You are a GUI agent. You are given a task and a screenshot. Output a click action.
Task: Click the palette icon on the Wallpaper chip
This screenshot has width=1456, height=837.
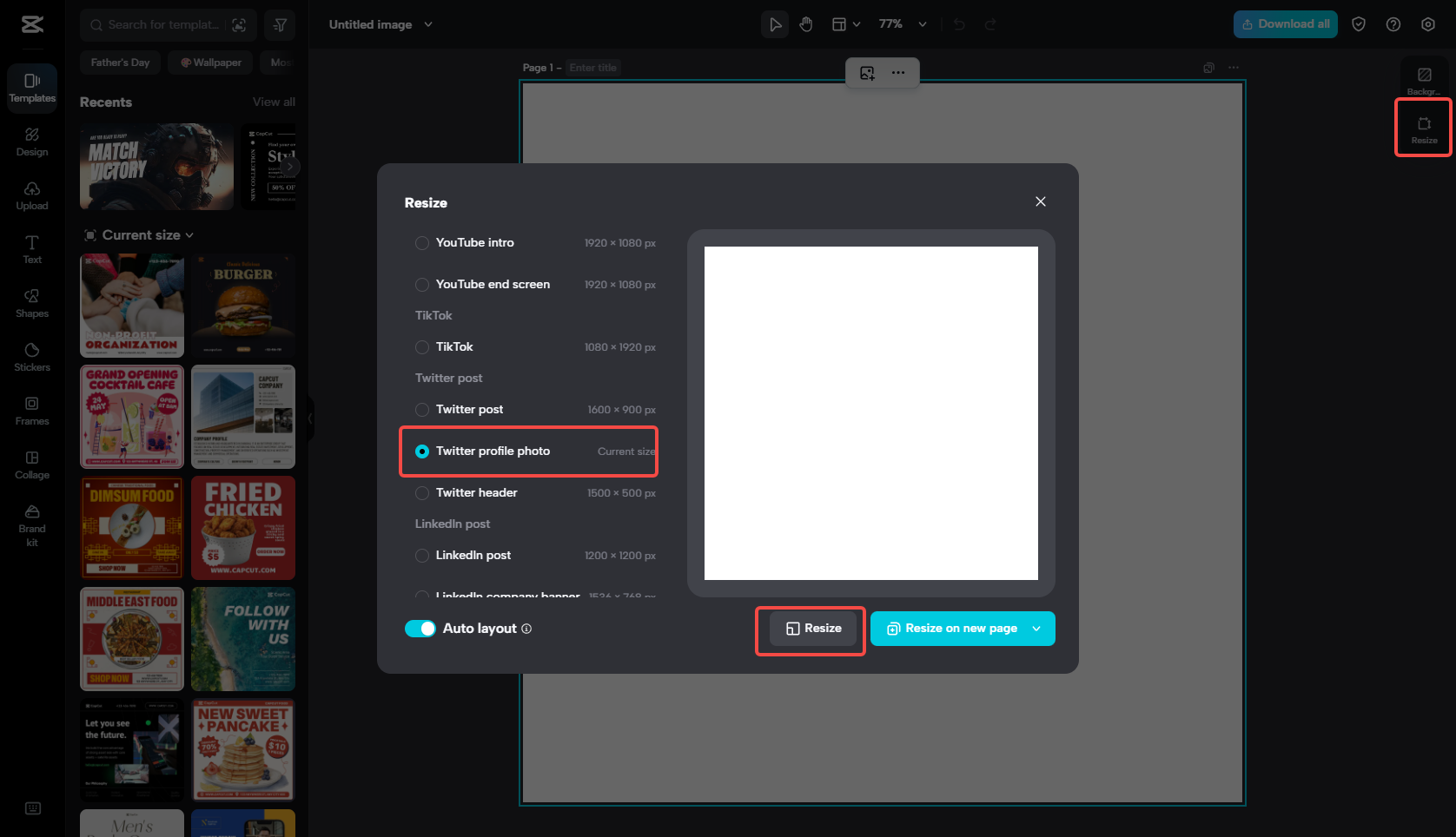pyautogui.click(x=185, y=62)
